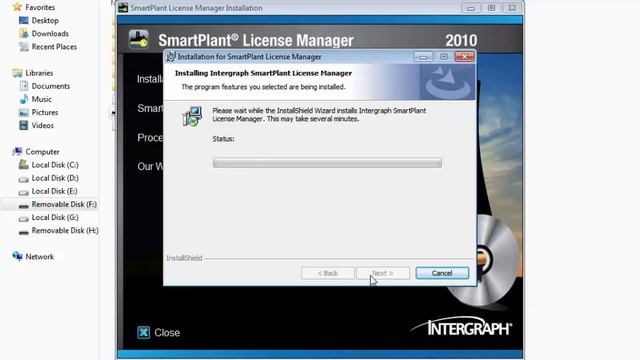Viewport: 640px width, 360px height.
Task: Click the Network icon
Action: click(17, 256)
